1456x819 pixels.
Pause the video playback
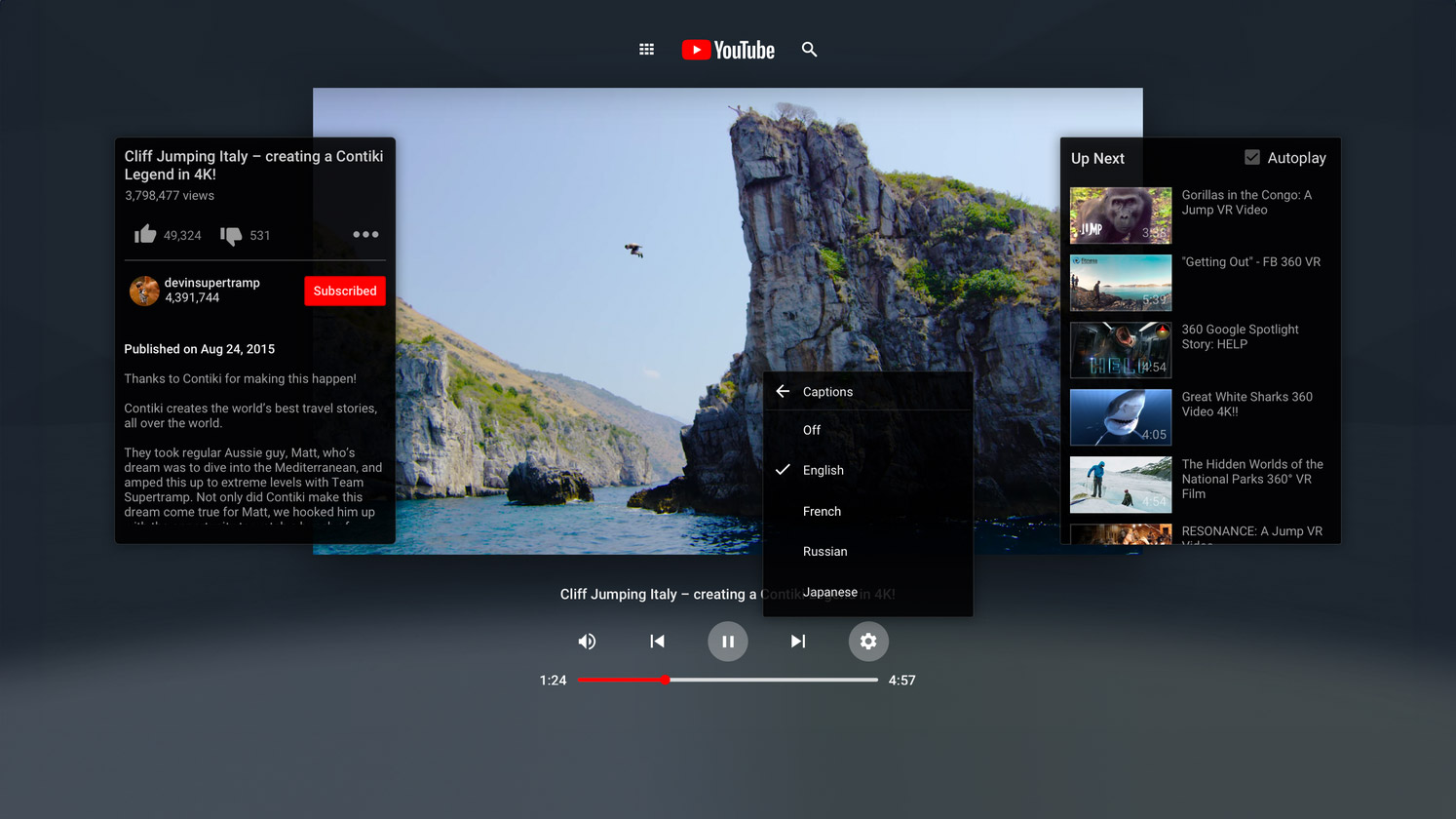[x=727, y=641]
